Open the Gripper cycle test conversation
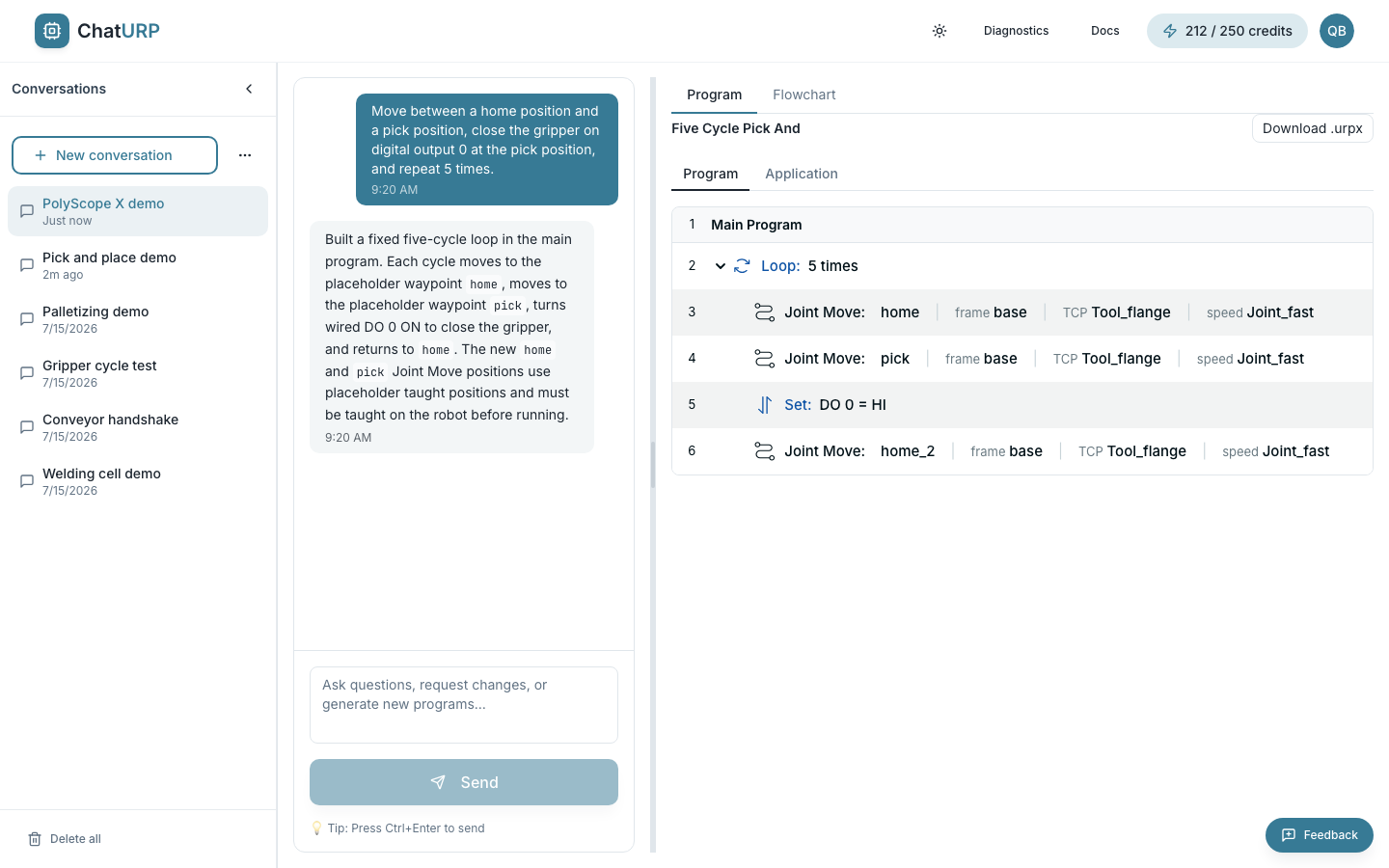The height and width of the screenshot is (868, 1389). (x=138, y=373)
